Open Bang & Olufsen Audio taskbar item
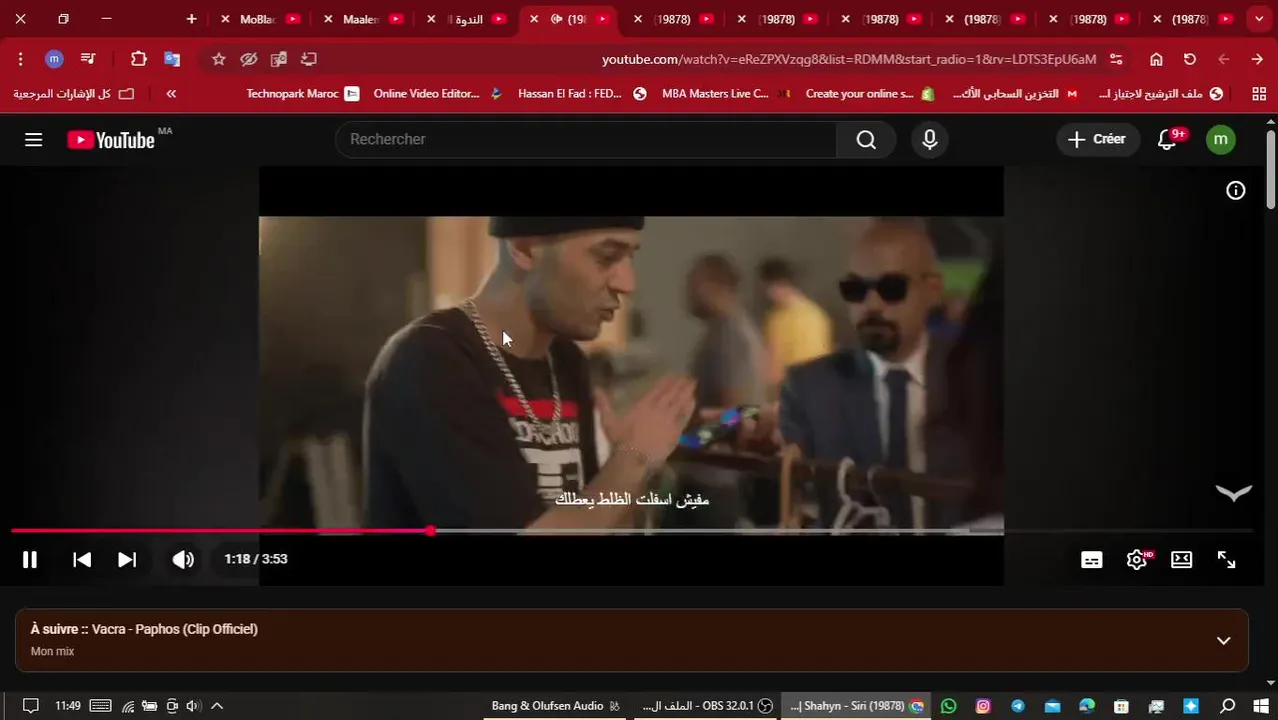 point(556,706)
